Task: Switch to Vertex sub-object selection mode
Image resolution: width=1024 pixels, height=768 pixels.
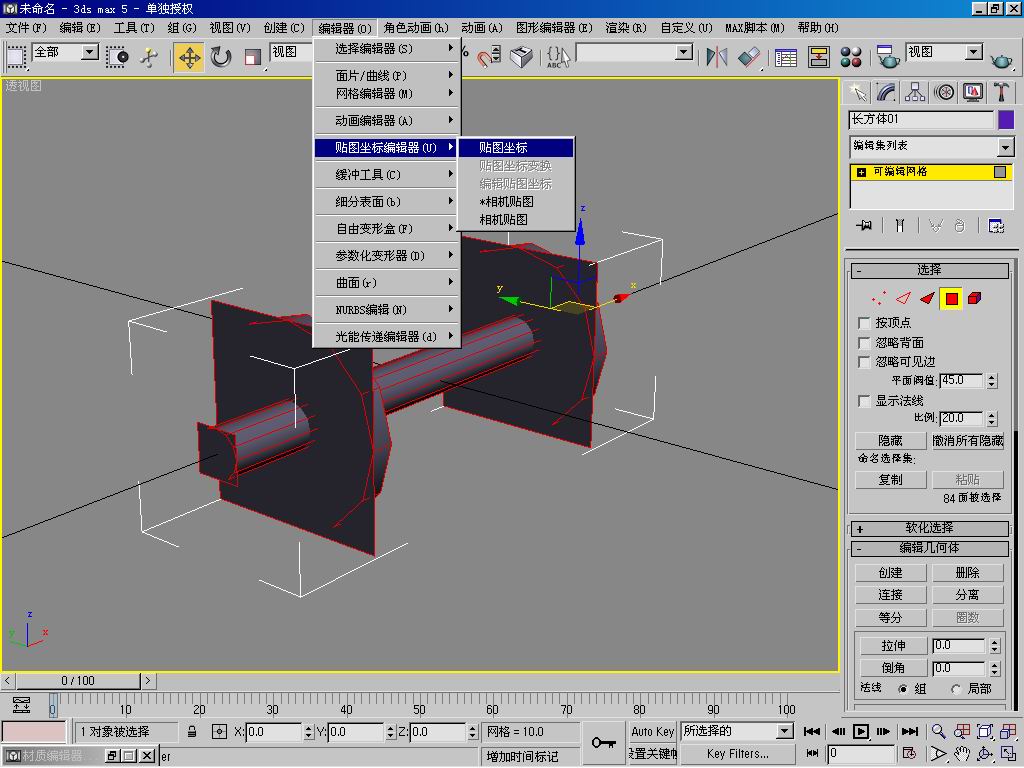Action: [879, 298]
